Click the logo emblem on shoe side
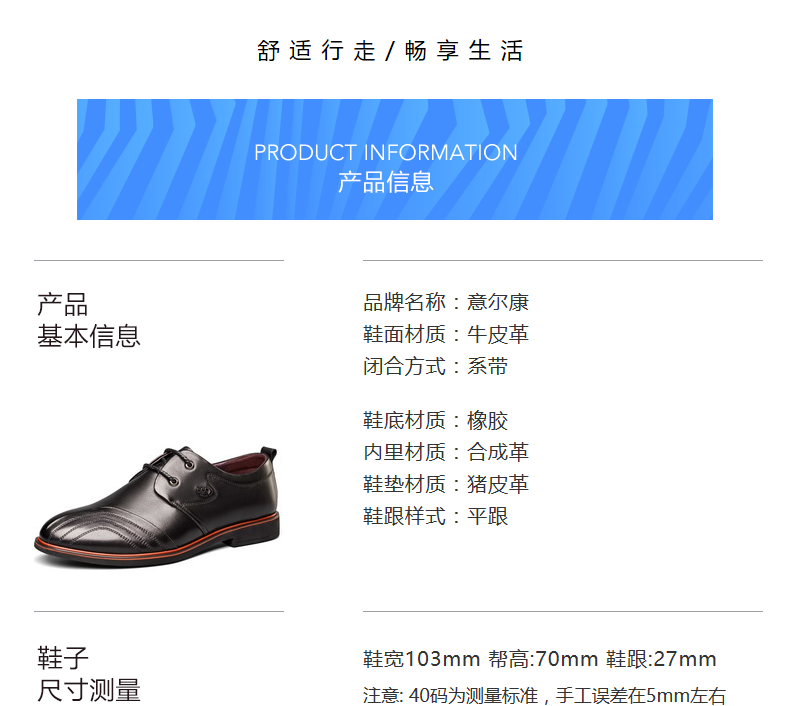 pos(205,489)
